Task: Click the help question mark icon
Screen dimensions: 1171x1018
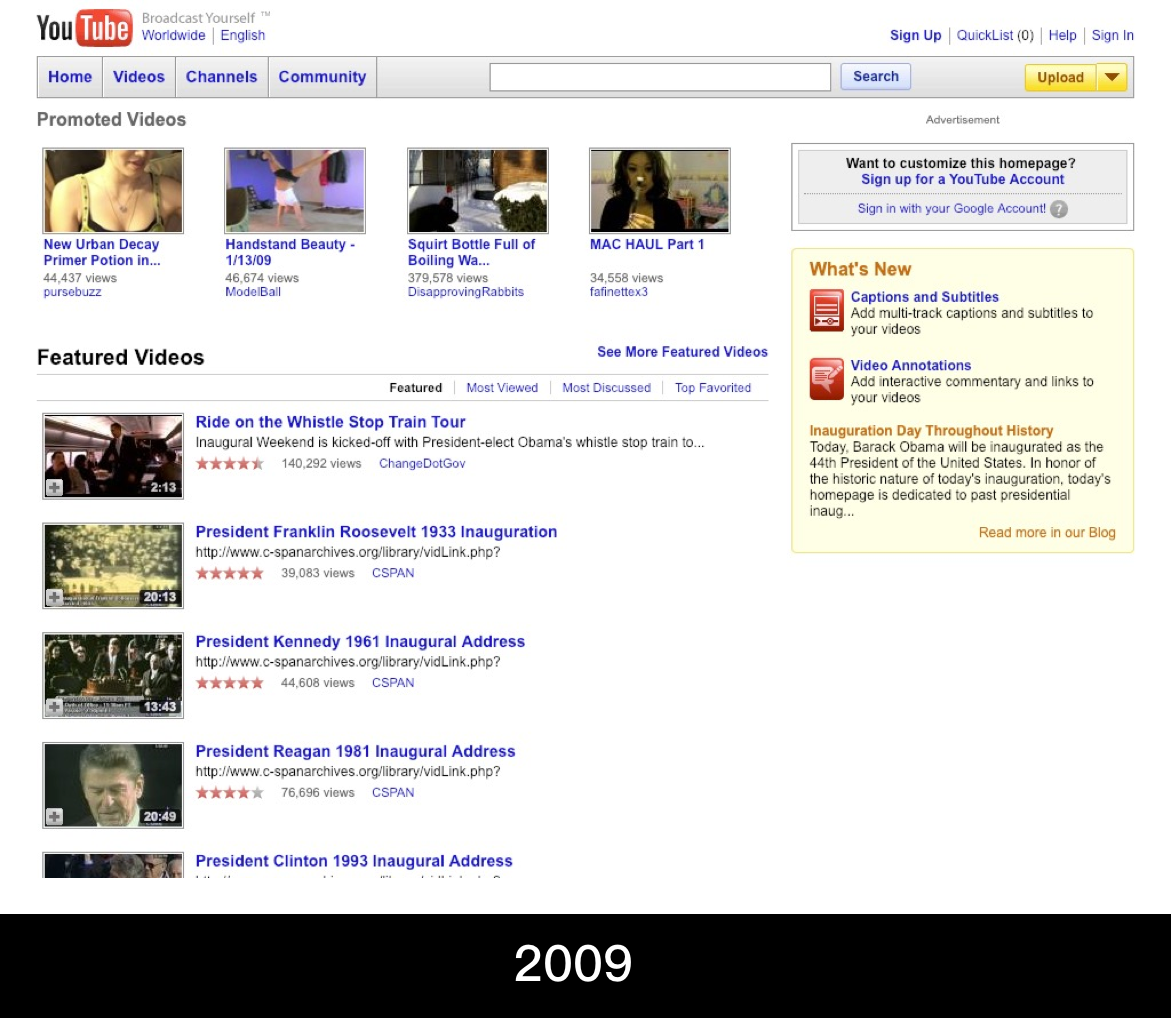Action: [1058, 209]
